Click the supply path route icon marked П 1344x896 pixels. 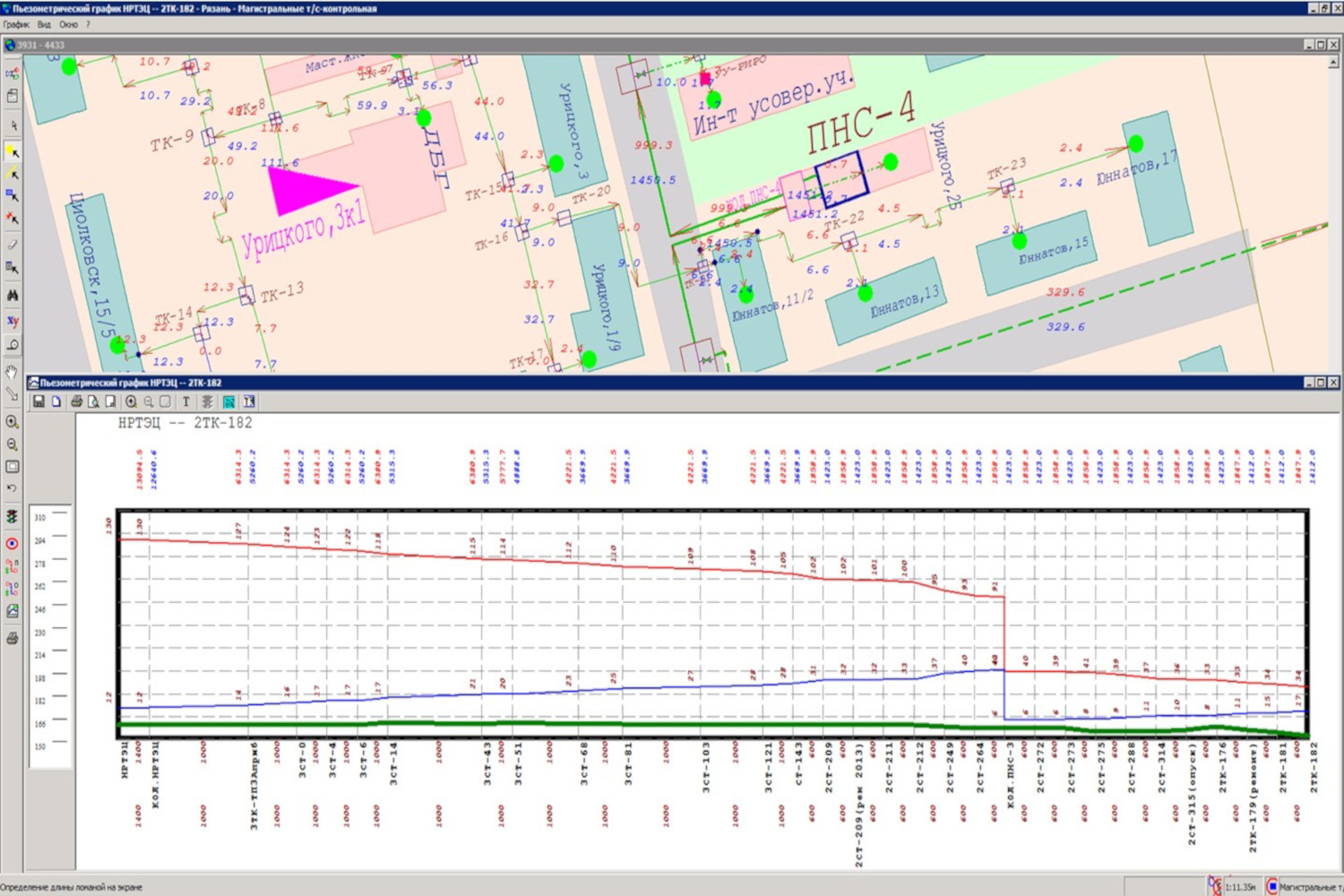pyautogui.click(x=13, y=566)
